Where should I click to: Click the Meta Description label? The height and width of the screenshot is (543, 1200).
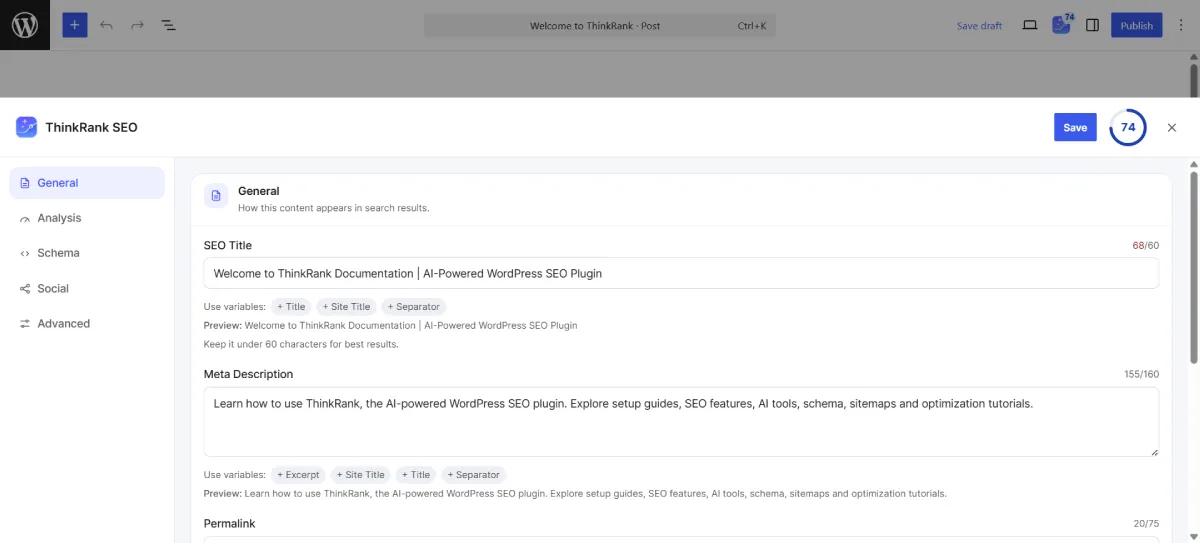click(x=249, y=374)
